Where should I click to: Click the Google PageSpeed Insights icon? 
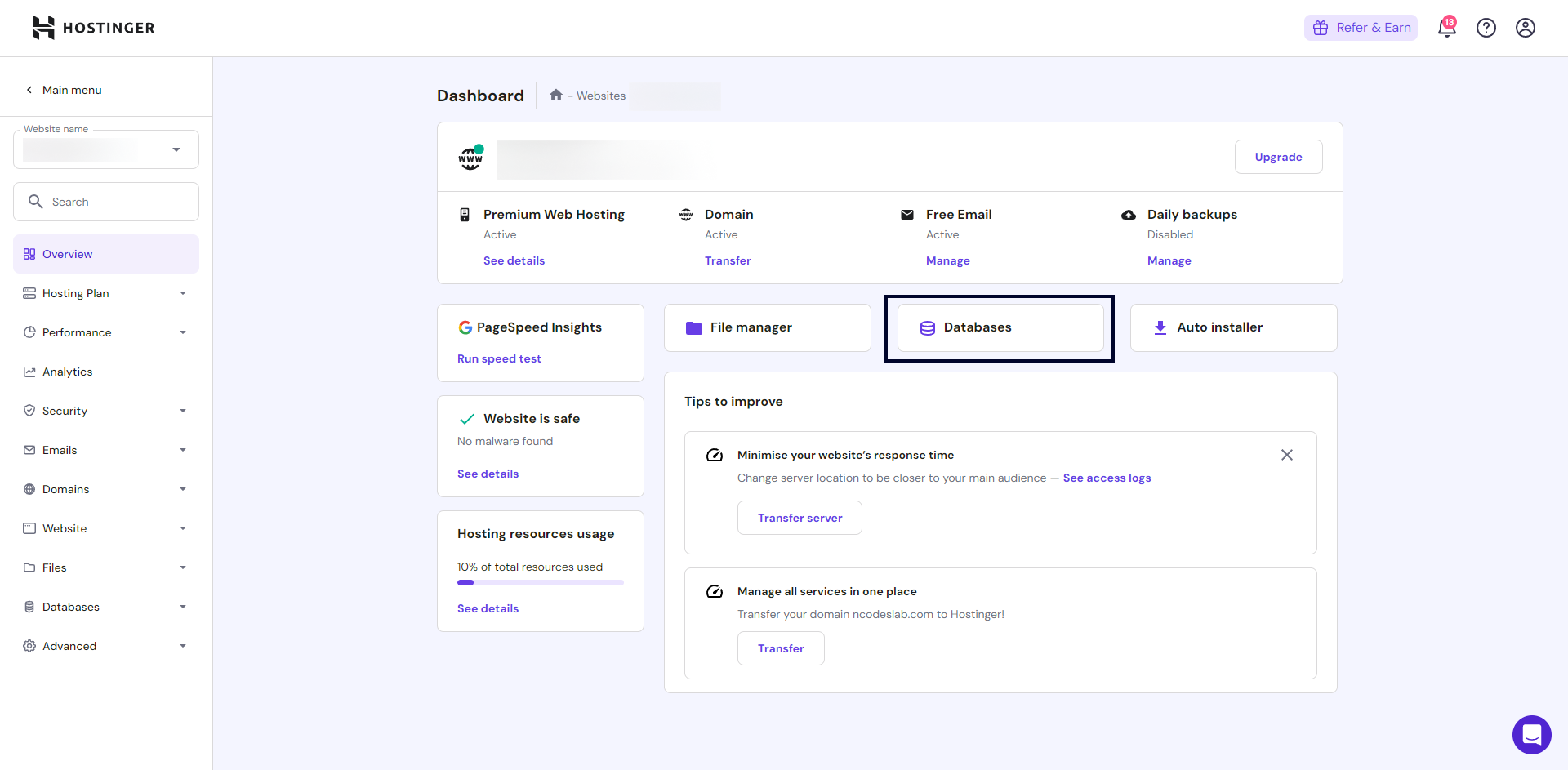tap(465, 327)
